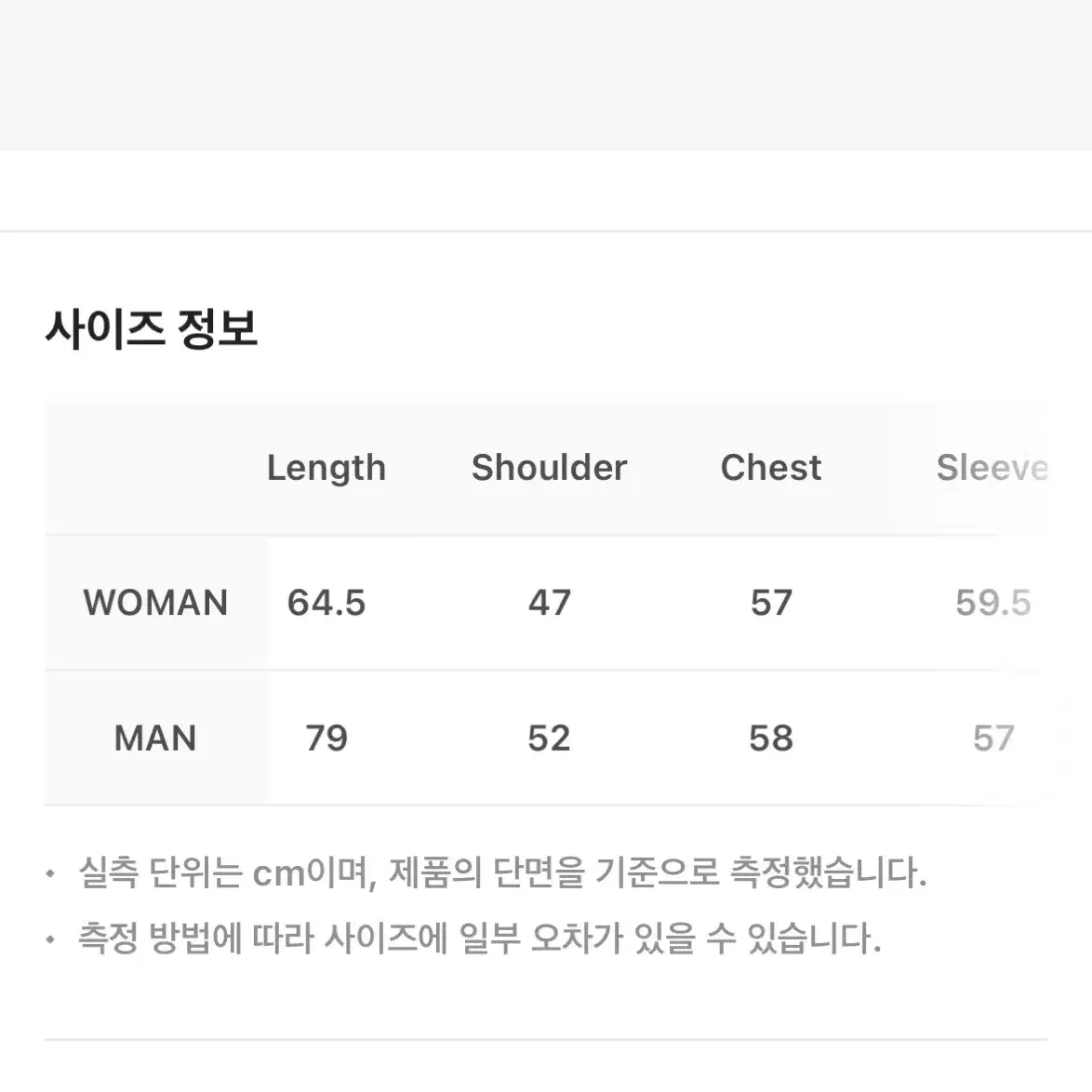
Task: Select the Length column header
Action: (x=326, y=467)
